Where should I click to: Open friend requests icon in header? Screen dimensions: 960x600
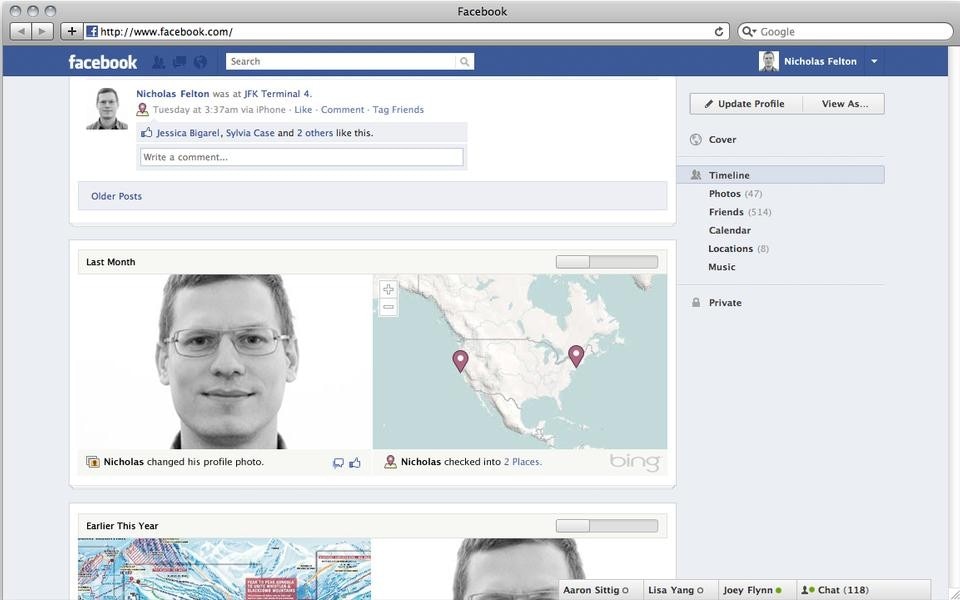pos(159,62)
